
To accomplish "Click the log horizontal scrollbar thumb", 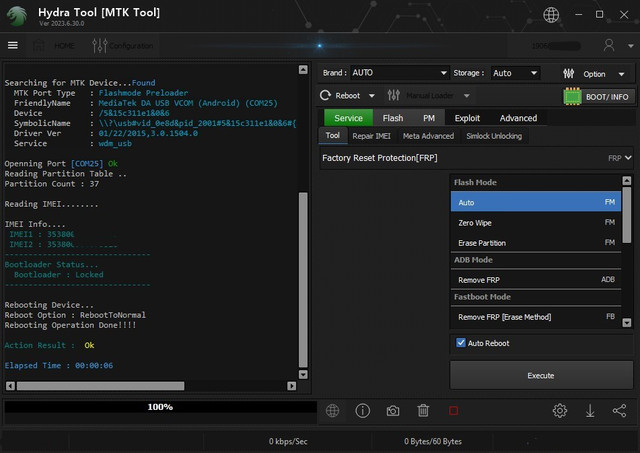I will pyautogui.click(x=100, y=386).
